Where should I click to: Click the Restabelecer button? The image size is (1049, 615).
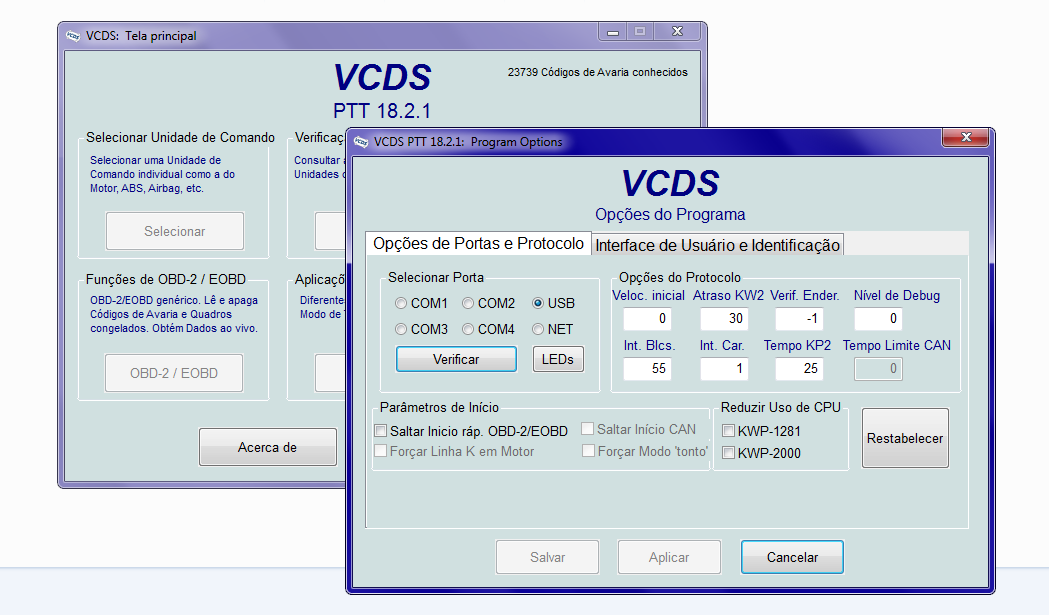[x=905, y=438]
